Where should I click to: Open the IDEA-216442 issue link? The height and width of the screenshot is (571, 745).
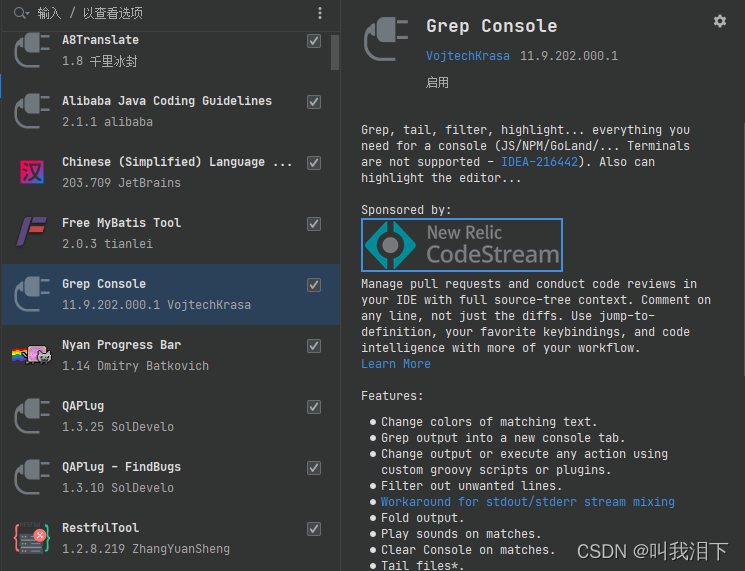tap(539, 162)
